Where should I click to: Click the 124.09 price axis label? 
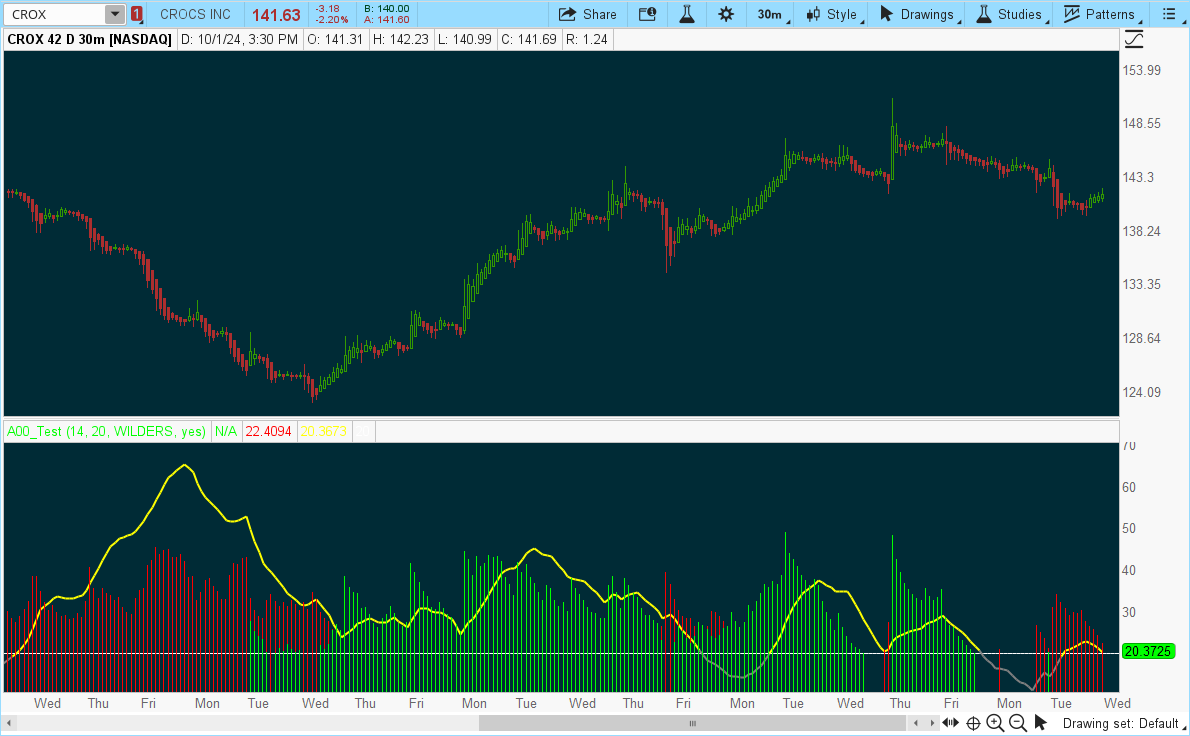pos(1141,392)
